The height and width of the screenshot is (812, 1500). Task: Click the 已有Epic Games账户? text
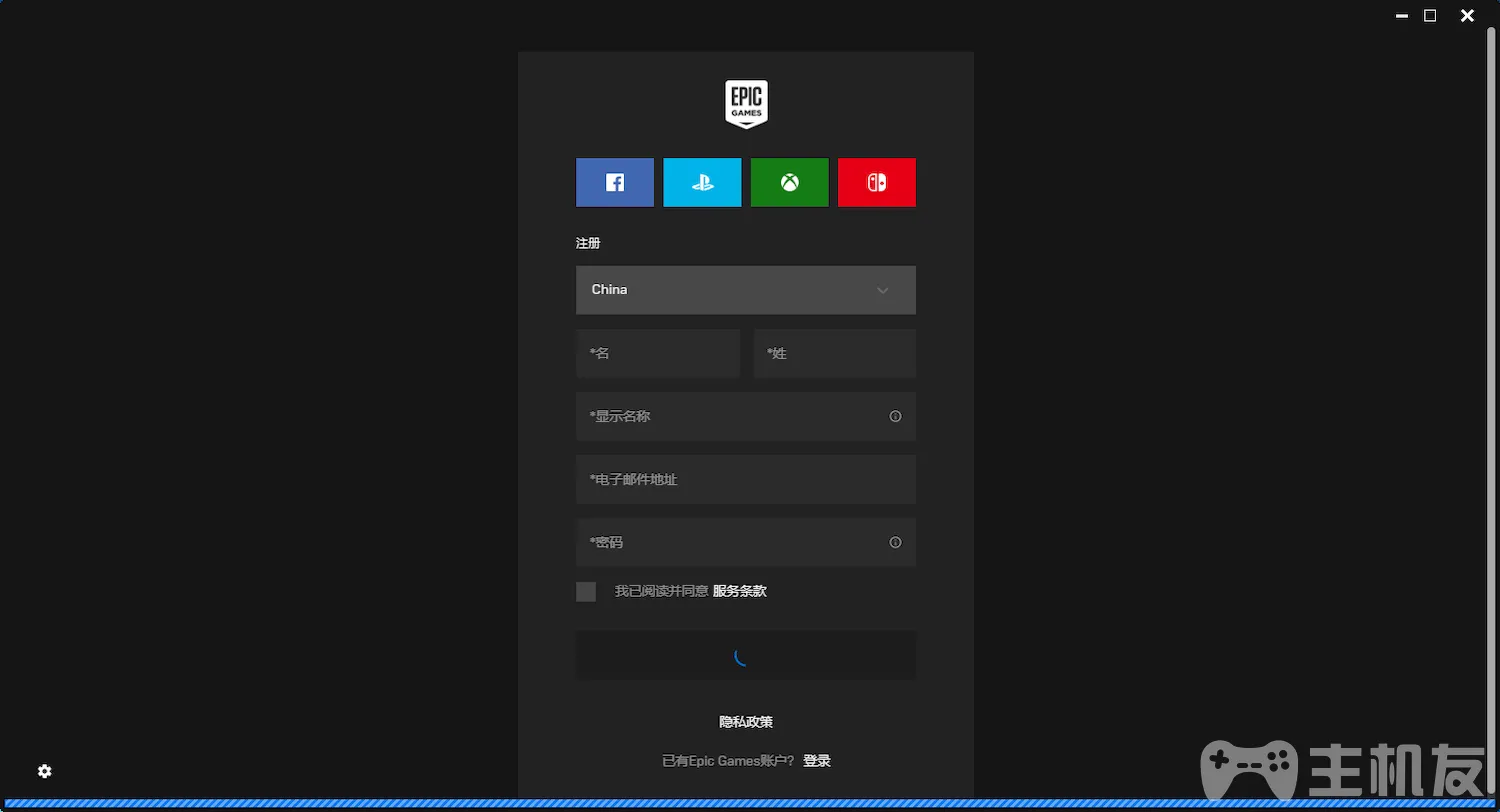tap(728, 761)
